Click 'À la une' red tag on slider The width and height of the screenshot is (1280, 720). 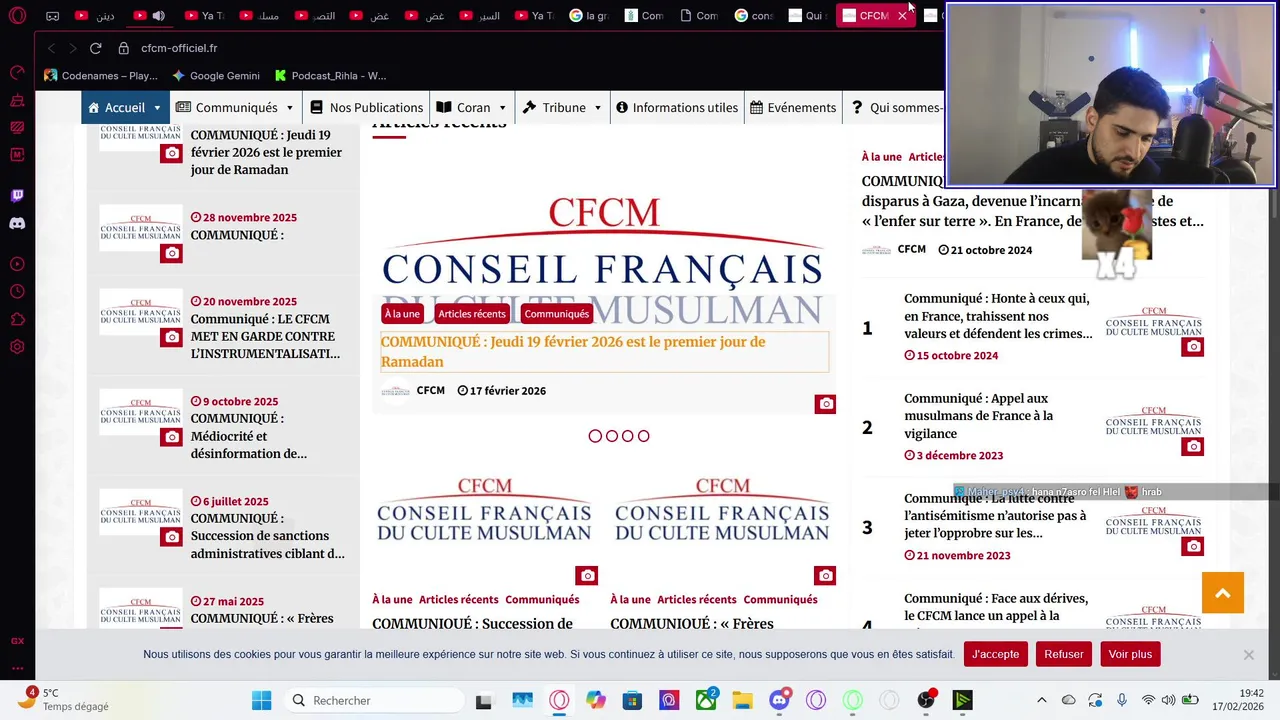[x=402, y=314]
